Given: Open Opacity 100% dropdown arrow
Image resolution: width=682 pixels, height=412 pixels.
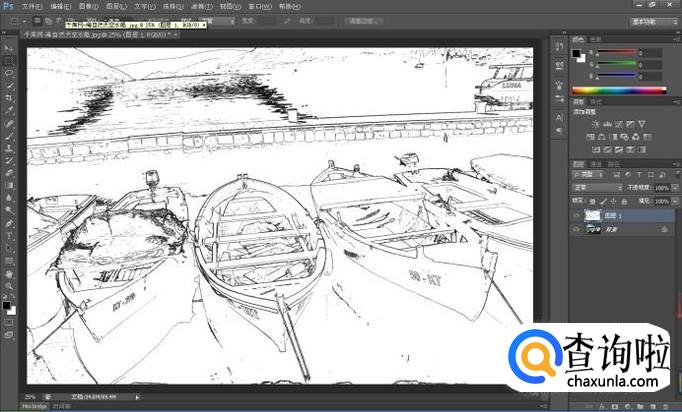Looking at the screenshot, I should tap(675, 188).
